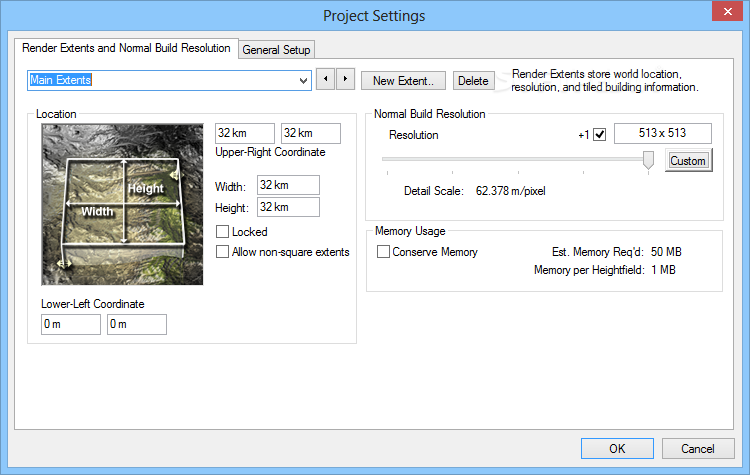This screenshot has height=475, width=750.
Task: Enable Conserve Memory option
Action: (383, 252)
